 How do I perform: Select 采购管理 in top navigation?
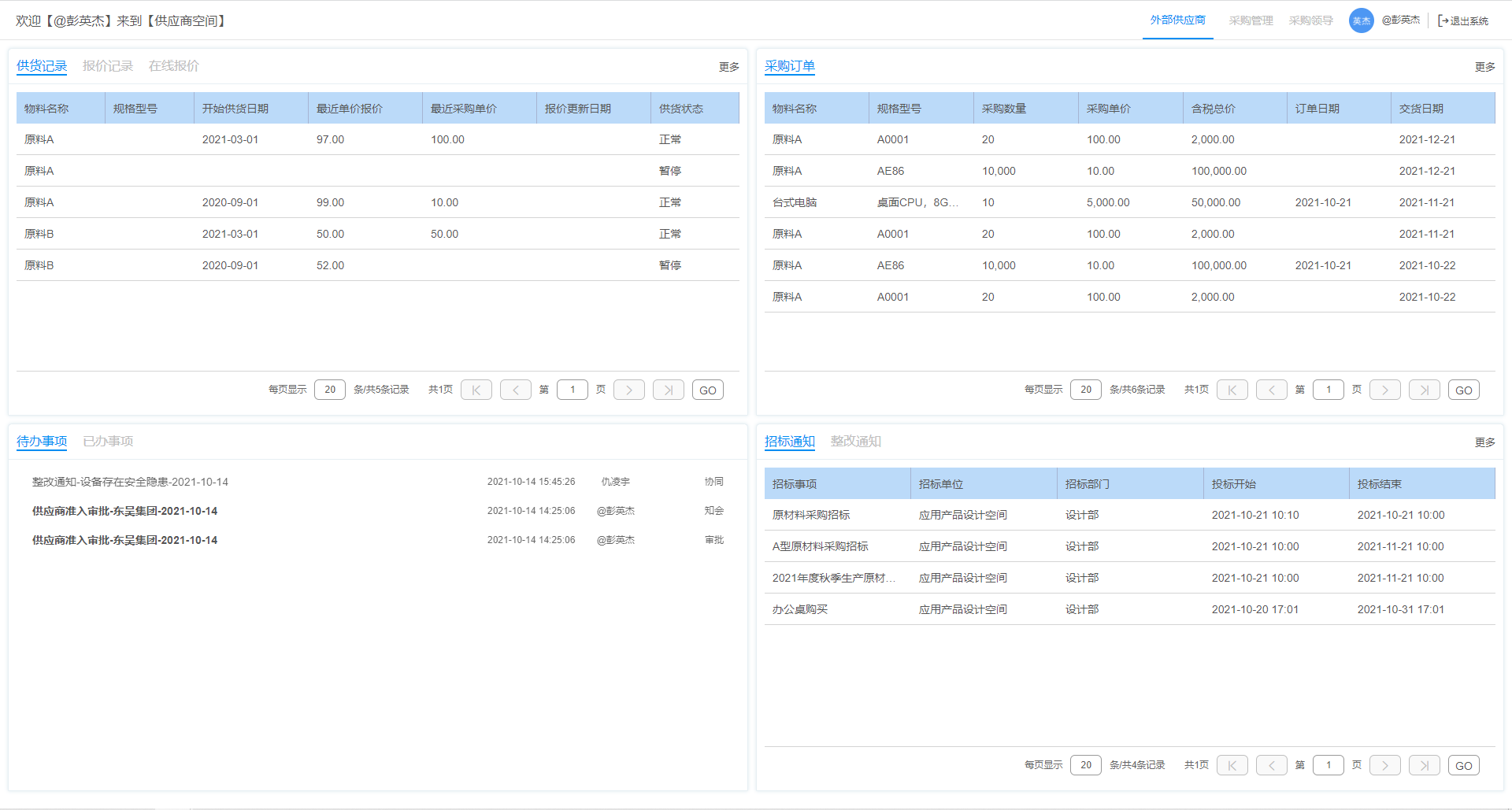[1251, 20]
